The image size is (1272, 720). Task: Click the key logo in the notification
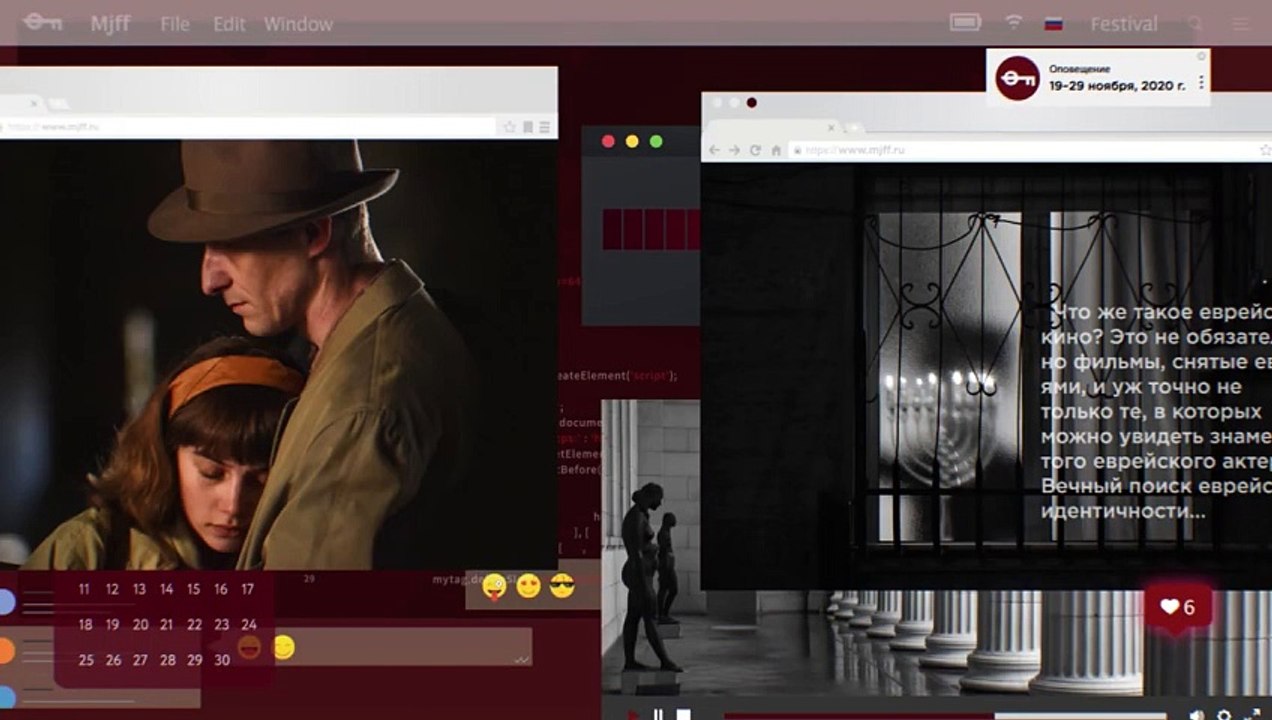tap(1017, 78)
